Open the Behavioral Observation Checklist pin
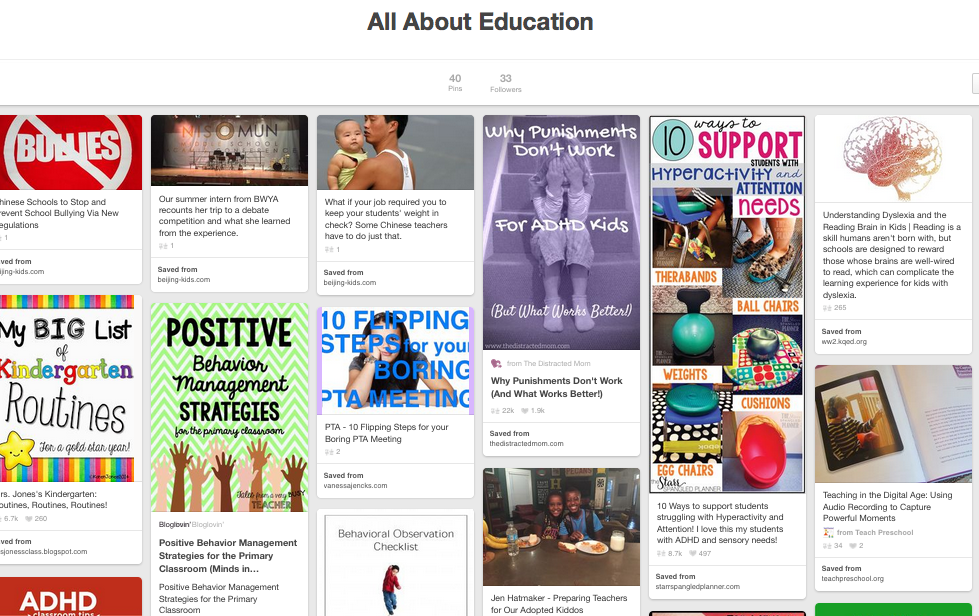 pos(395,565)
